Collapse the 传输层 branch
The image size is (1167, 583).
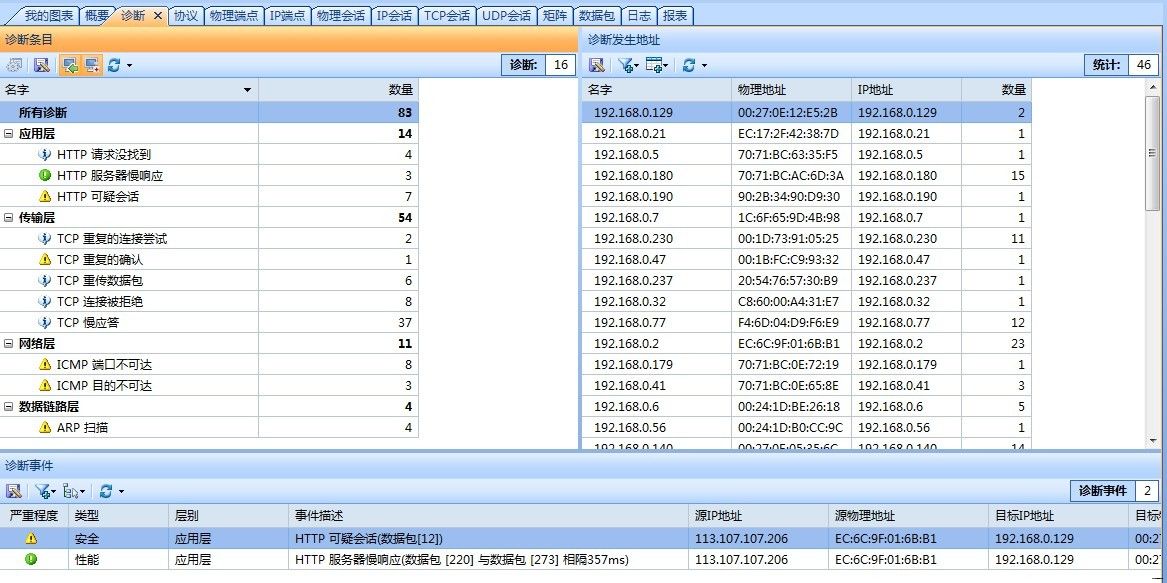coord(10,217)
